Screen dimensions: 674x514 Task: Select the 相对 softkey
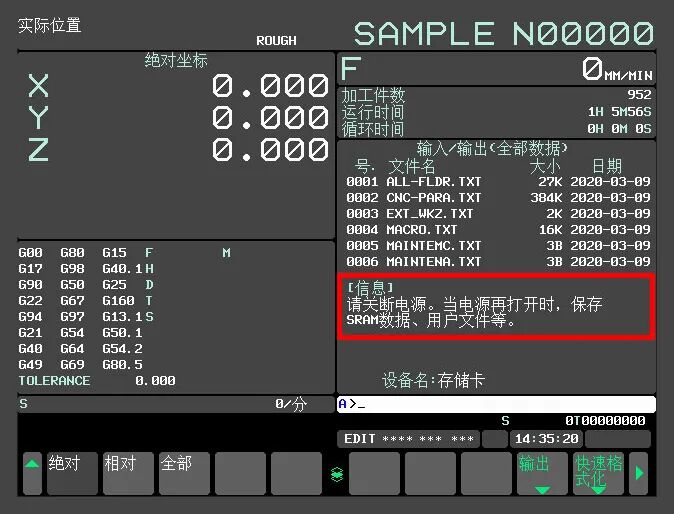coord(128,473)
